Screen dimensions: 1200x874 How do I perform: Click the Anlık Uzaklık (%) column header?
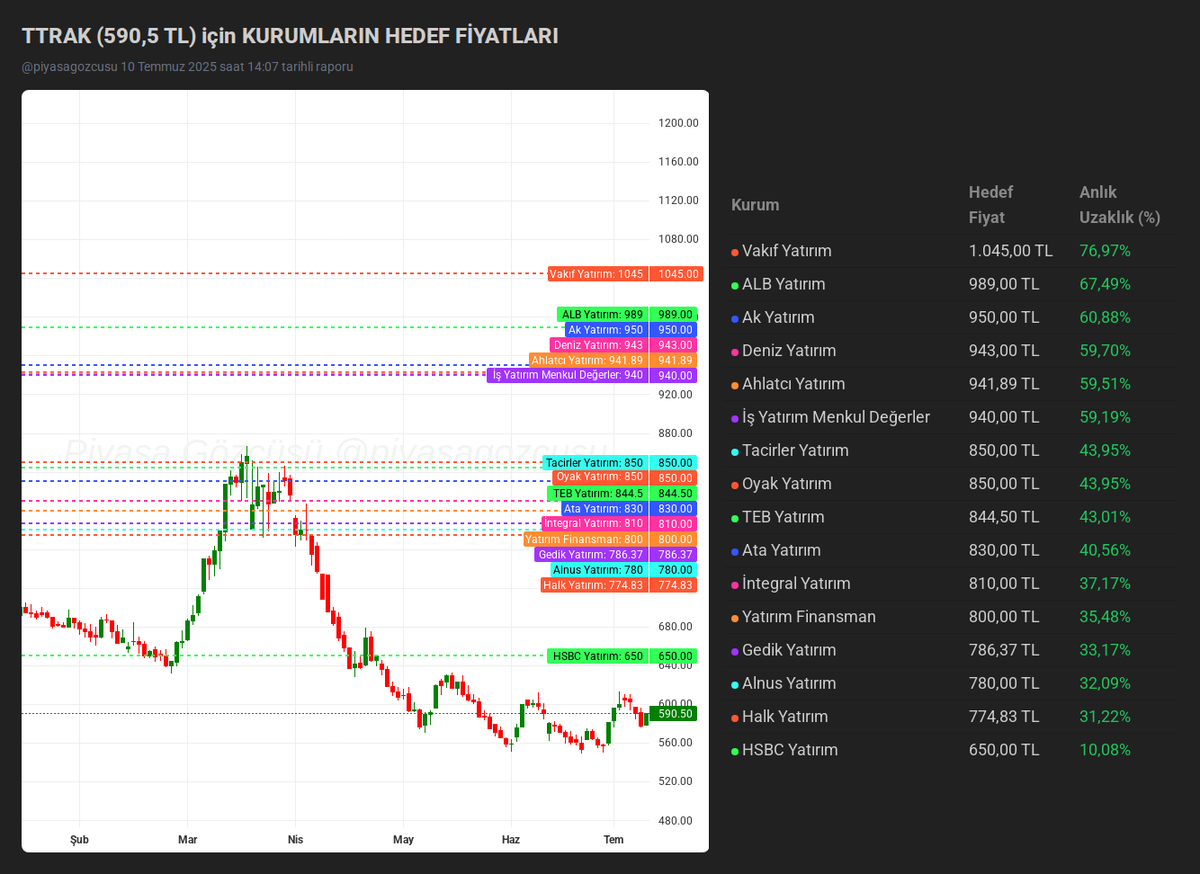tap(1119, 205)
